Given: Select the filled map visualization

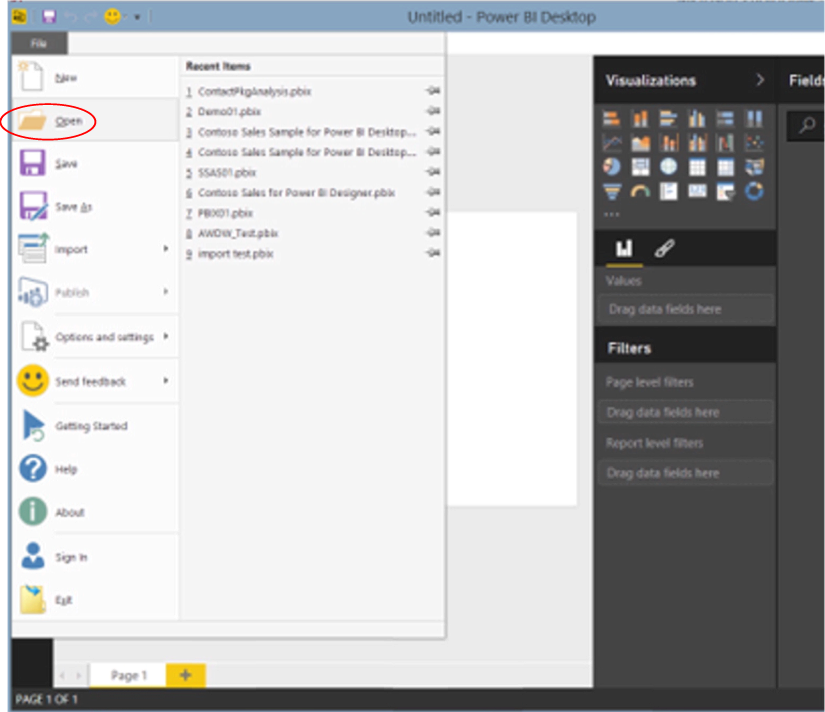Looking at the screenshot, I should (x=754, y=167).
